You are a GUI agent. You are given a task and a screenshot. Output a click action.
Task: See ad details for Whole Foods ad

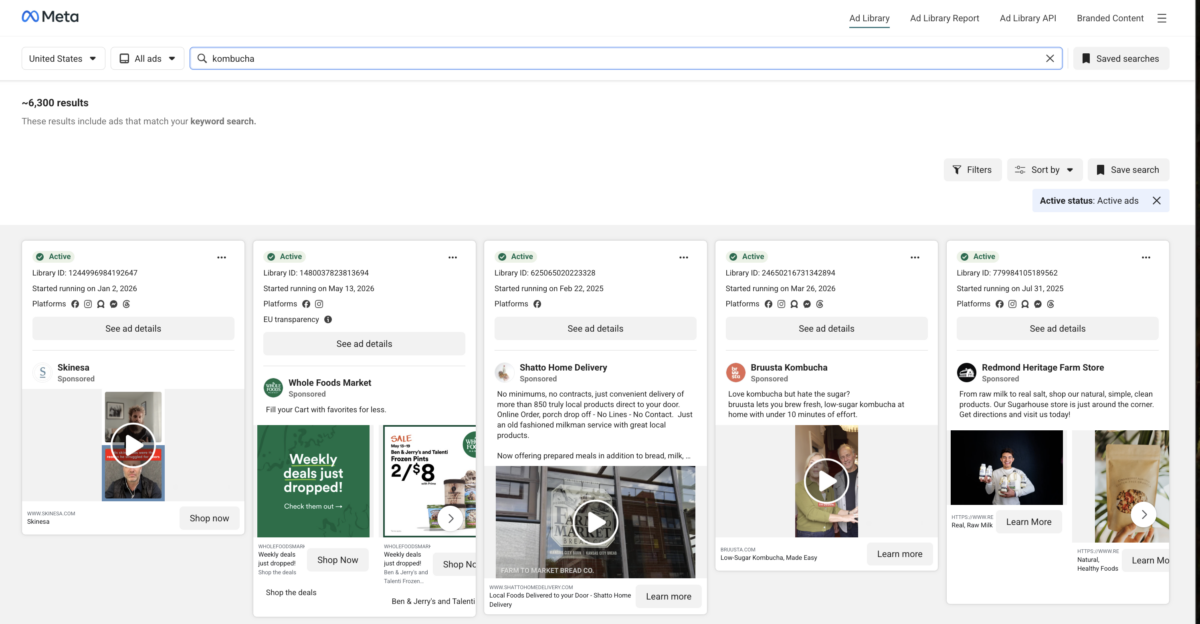point(364,343)
